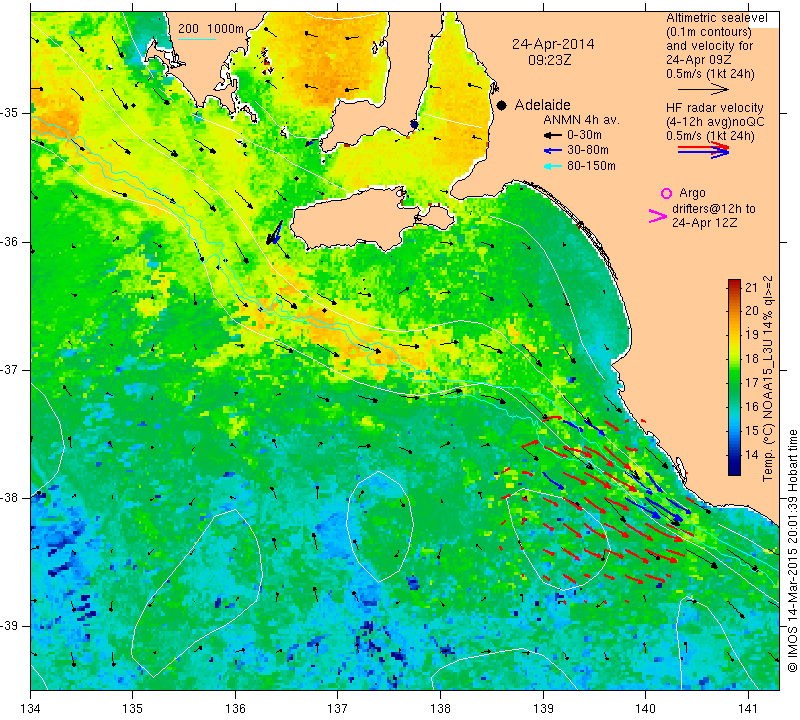Click the black Adelaide city marker dot
Image resolution: width=800 pixels, height=720 pixels.
502,106
